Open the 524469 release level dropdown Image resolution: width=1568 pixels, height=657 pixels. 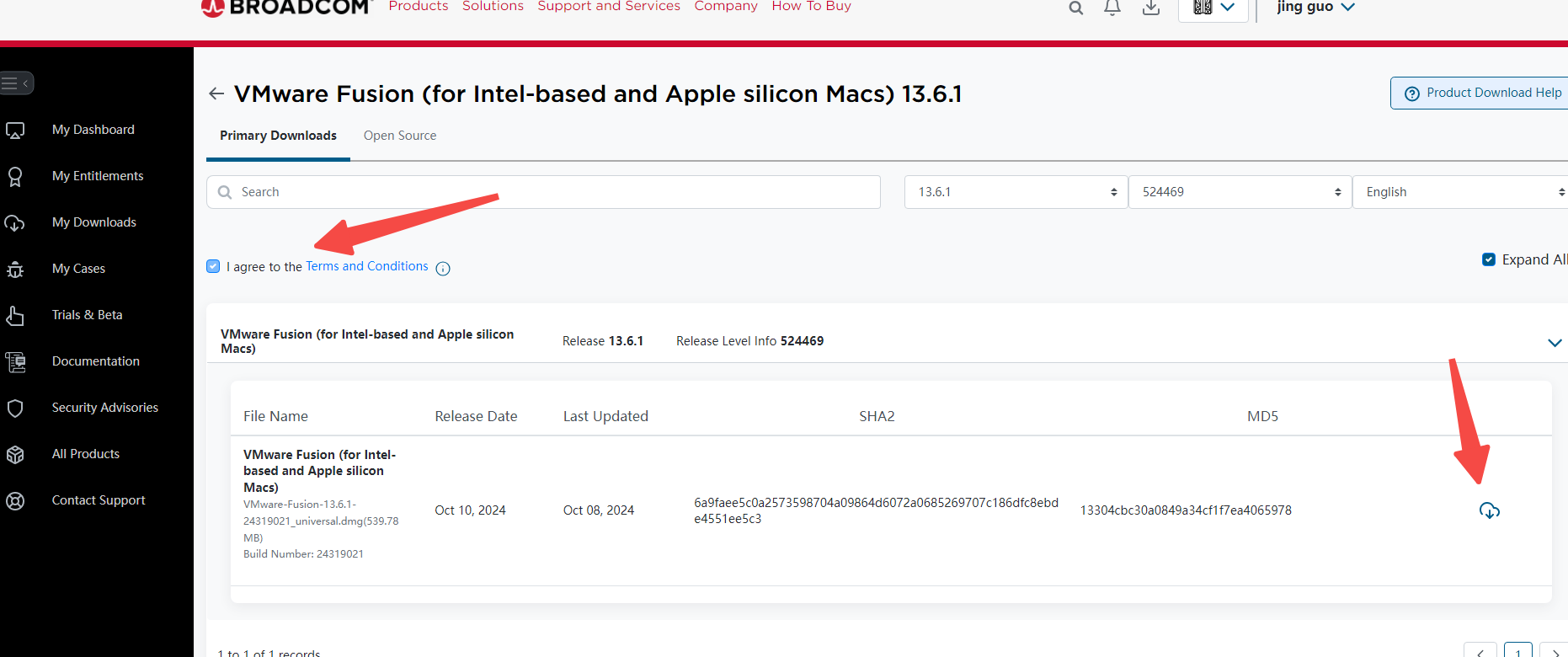[1240, 192]
